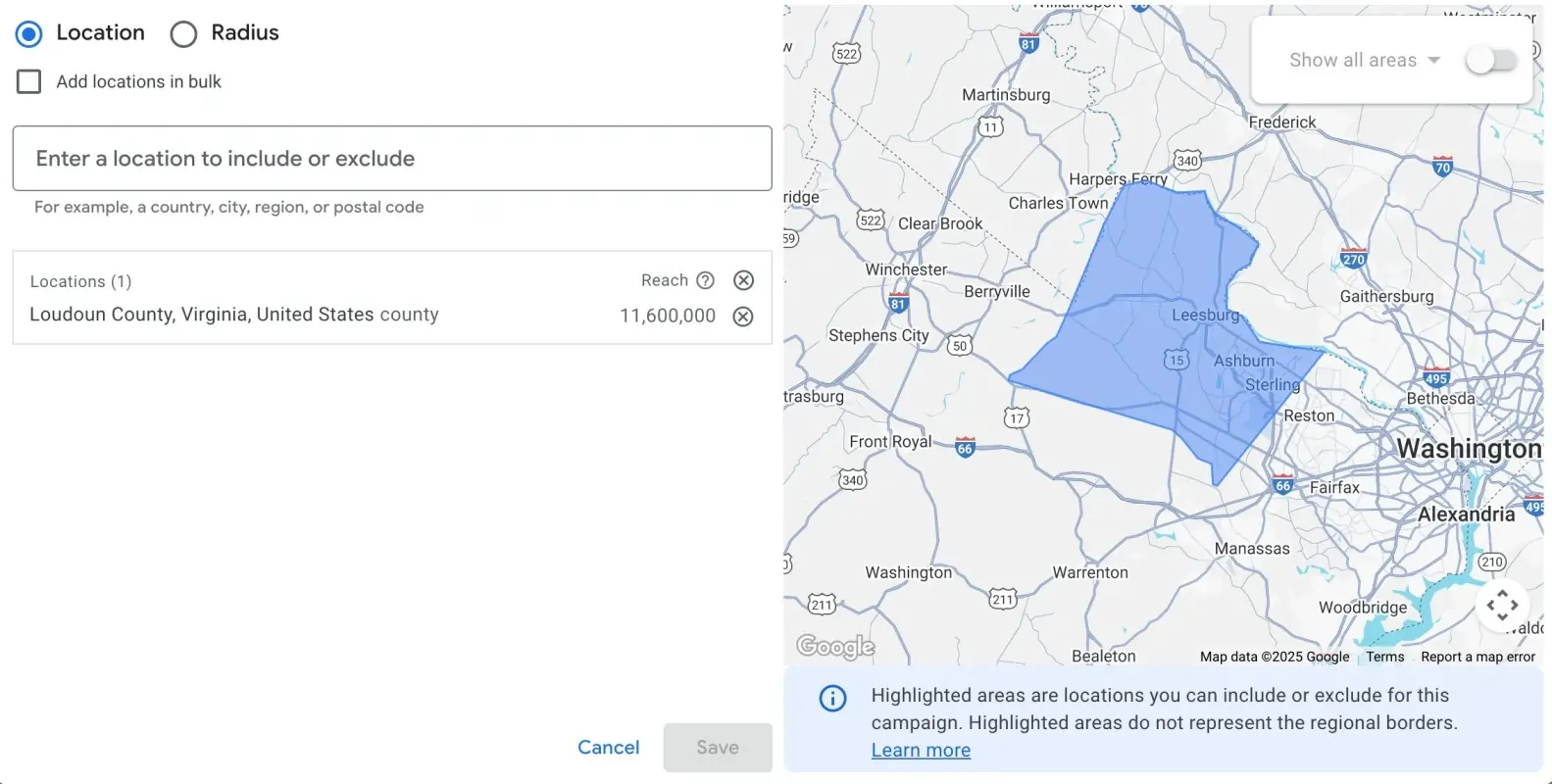Click the Save button
1552x784 pixels.
click(x=718, y=748)
